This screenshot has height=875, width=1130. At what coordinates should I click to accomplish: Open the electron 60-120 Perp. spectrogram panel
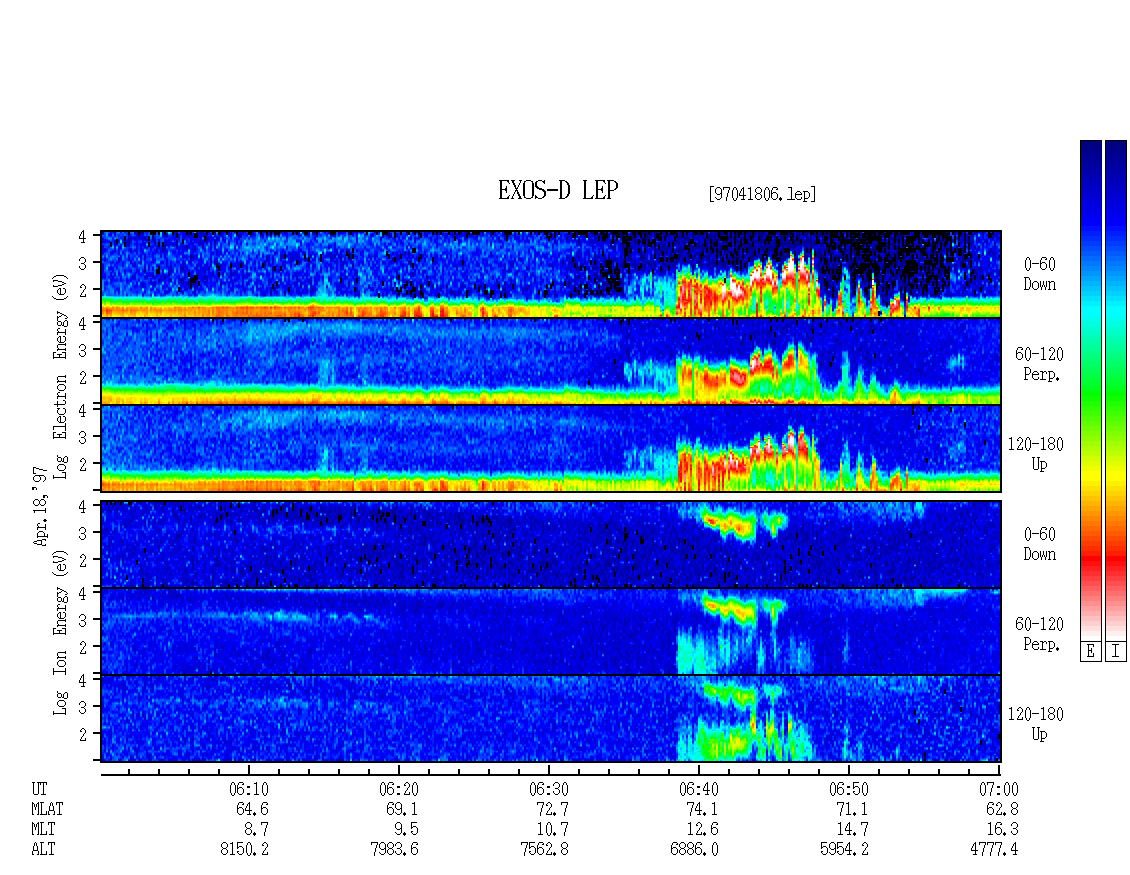coord(551,361)
